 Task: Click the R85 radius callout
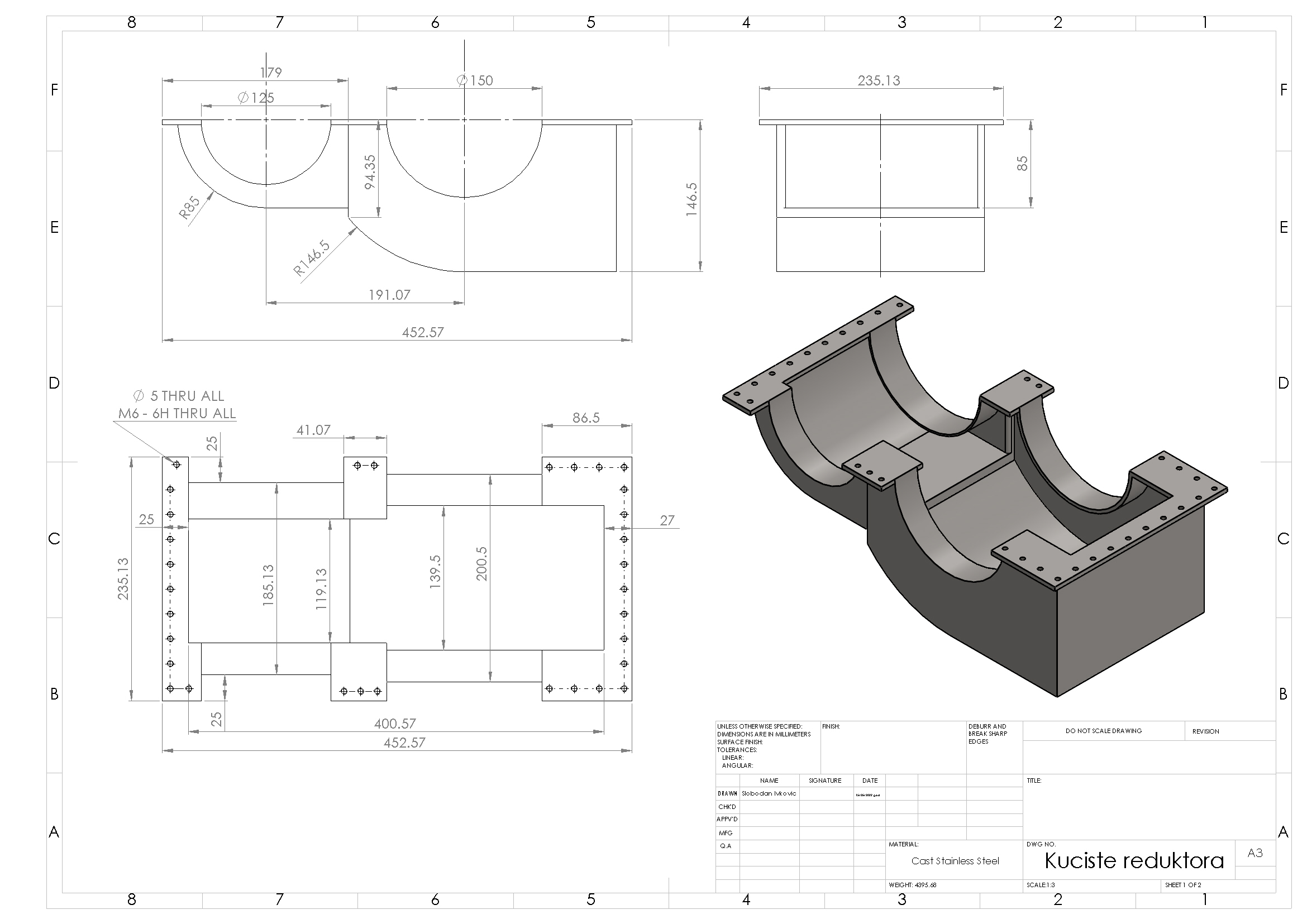[x=189, y=208]
